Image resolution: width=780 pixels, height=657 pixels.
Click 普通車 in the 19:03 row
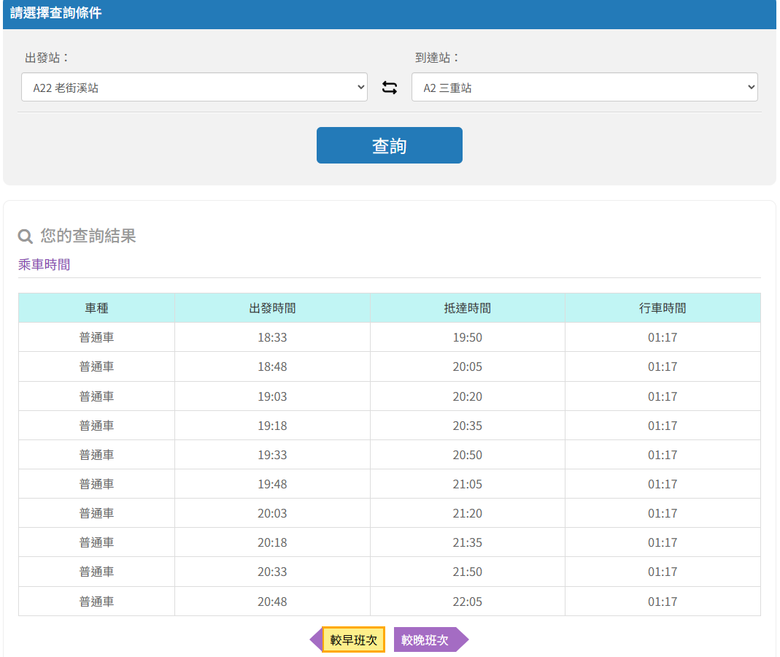point(97,397)
